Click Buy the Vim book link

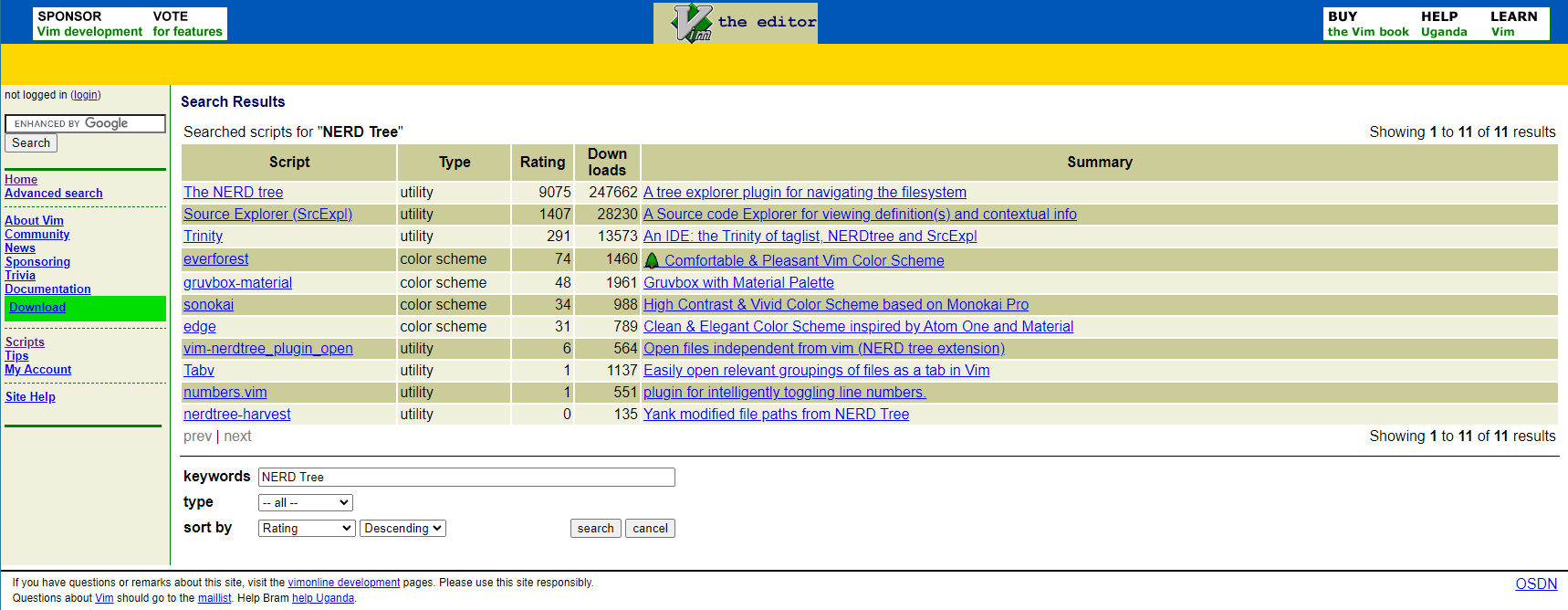coord(1368,24)
